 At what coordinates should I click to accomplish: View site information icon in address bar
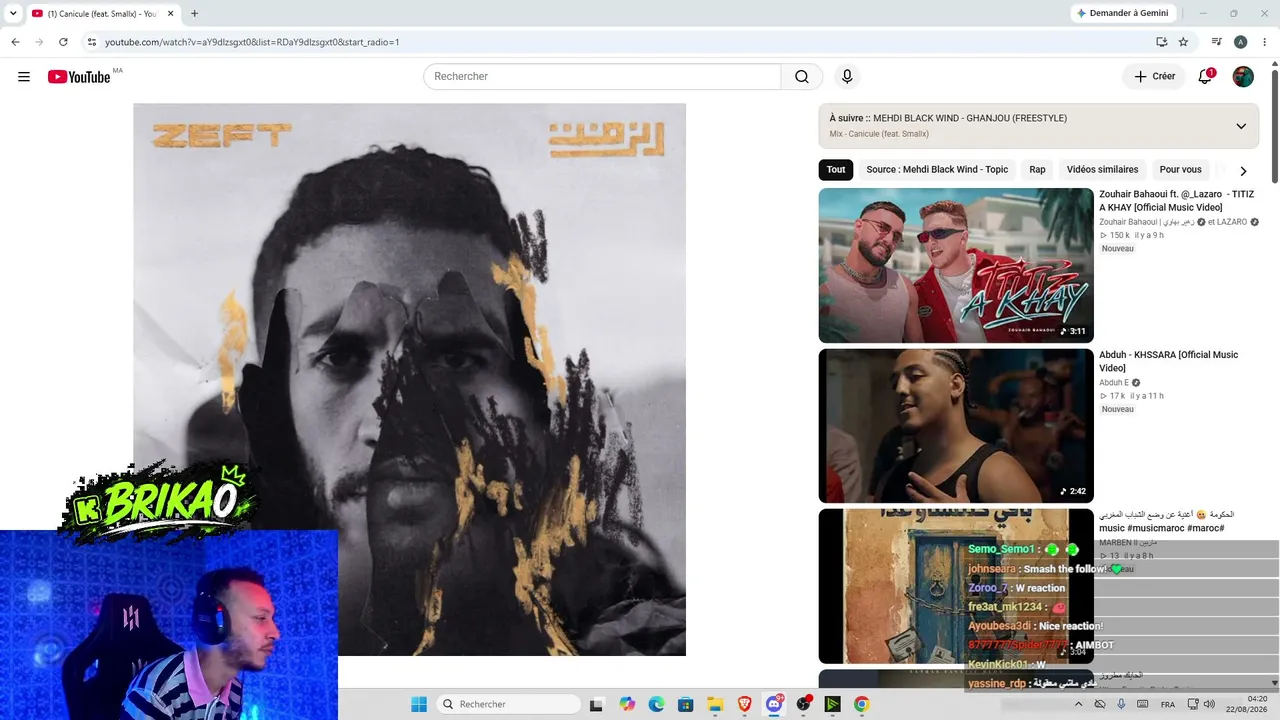pos(91,42)
